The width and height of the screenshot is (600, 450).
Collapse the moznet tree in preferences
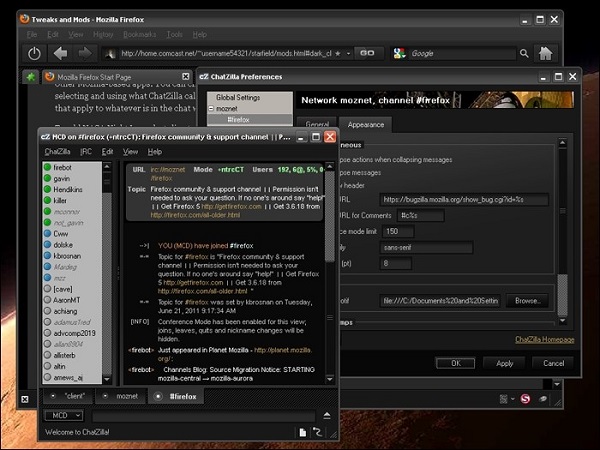(x=212, y=108)
